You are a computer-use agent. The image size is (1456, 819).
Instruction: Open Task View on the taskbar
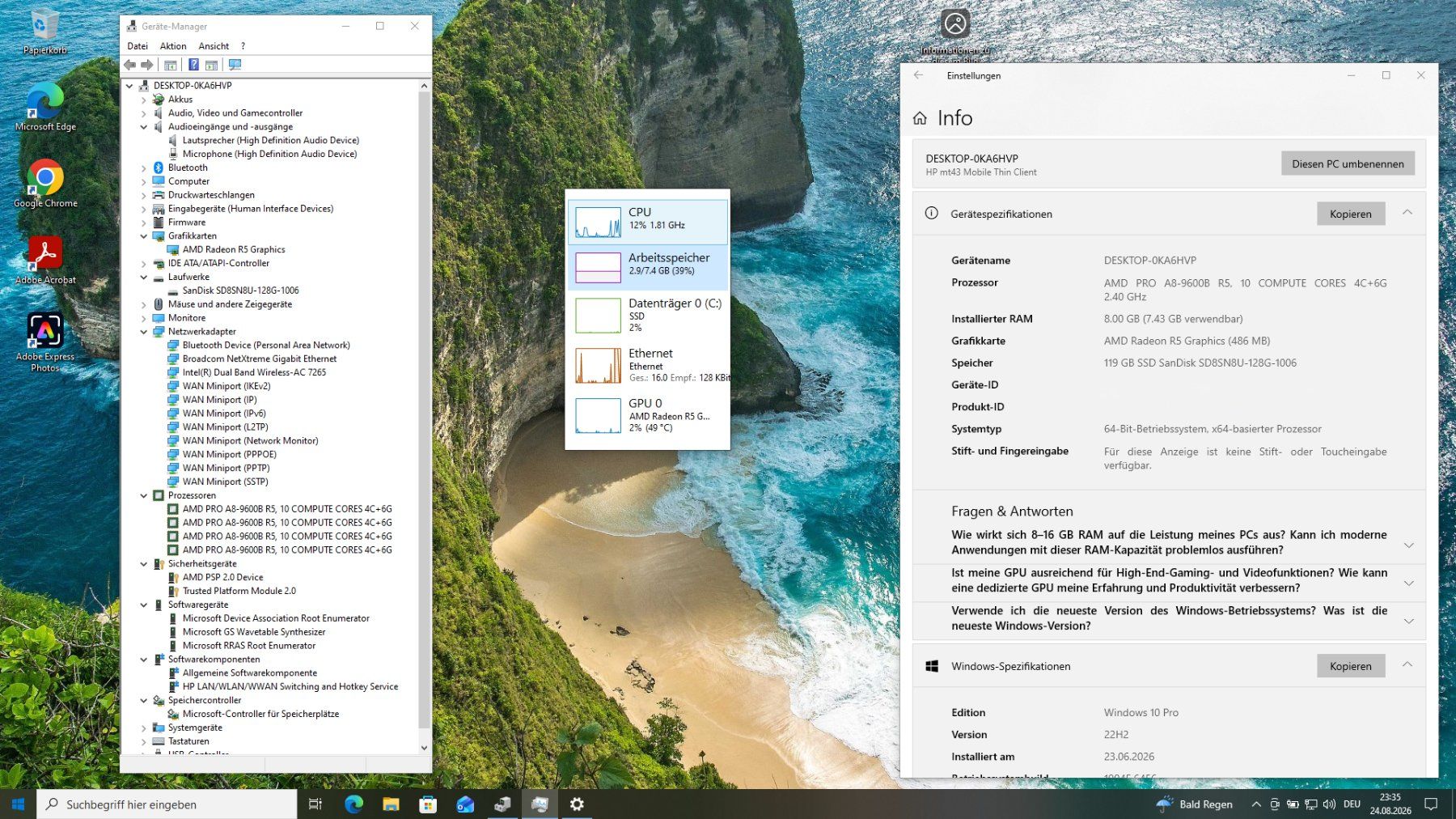pyautogui.click(x=315, y=804)
